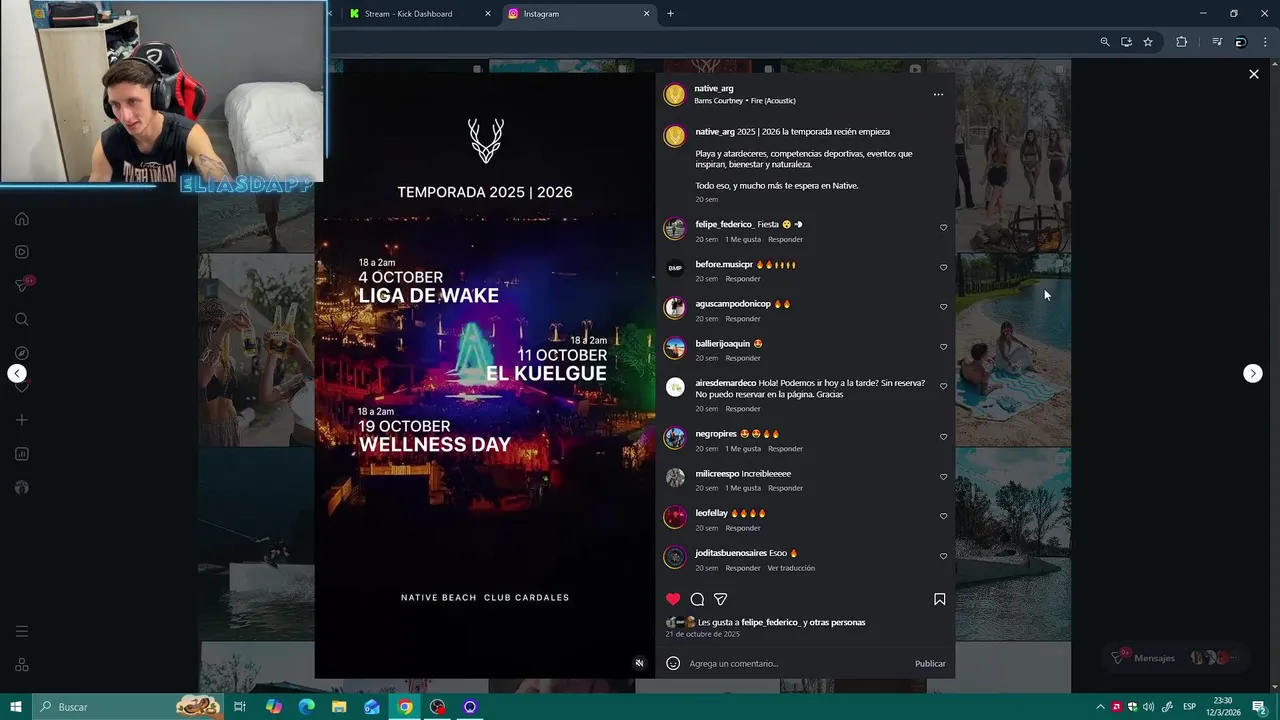Click the zoom magnifier icon in address bar
The image size is (1280, 720).
[x=1104, y=42]
